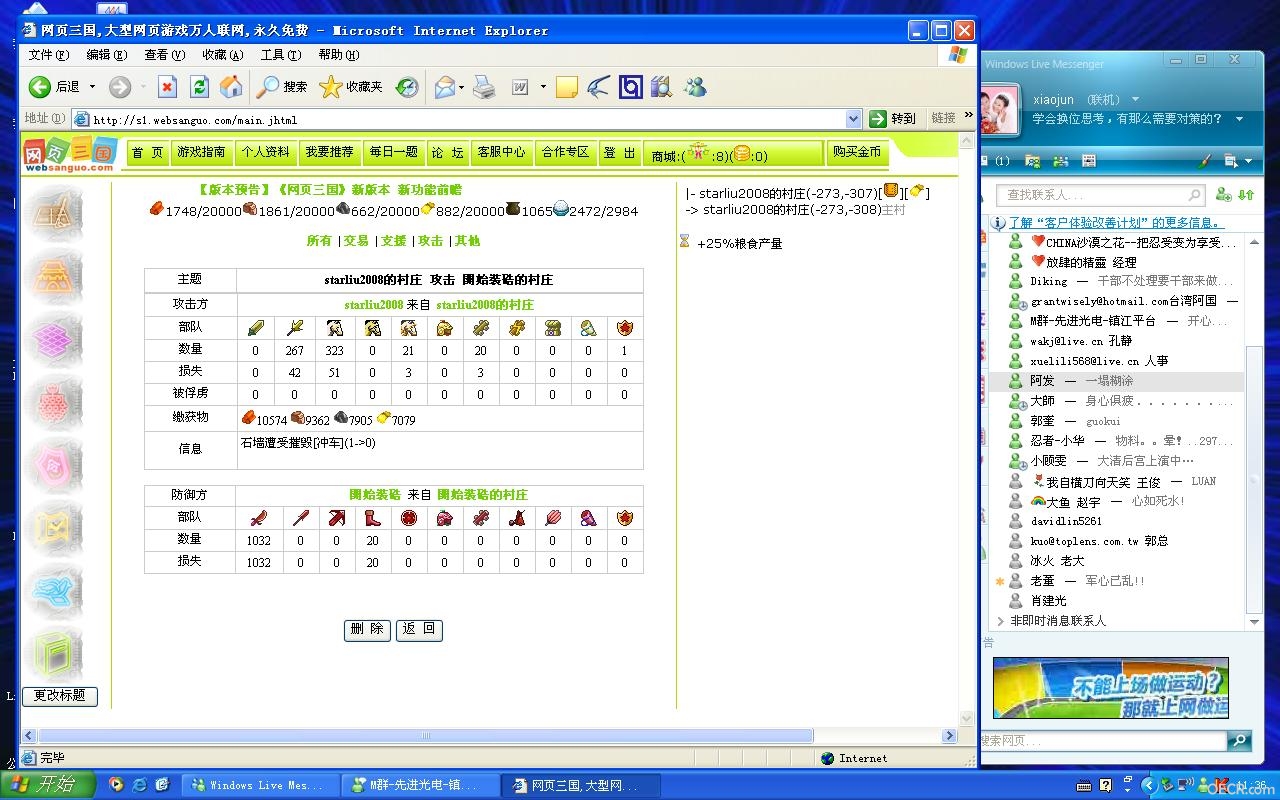The image size is (1280, 800).
Task: Switch to M群-先进光电 taskbar window
Action: point(421,785)
